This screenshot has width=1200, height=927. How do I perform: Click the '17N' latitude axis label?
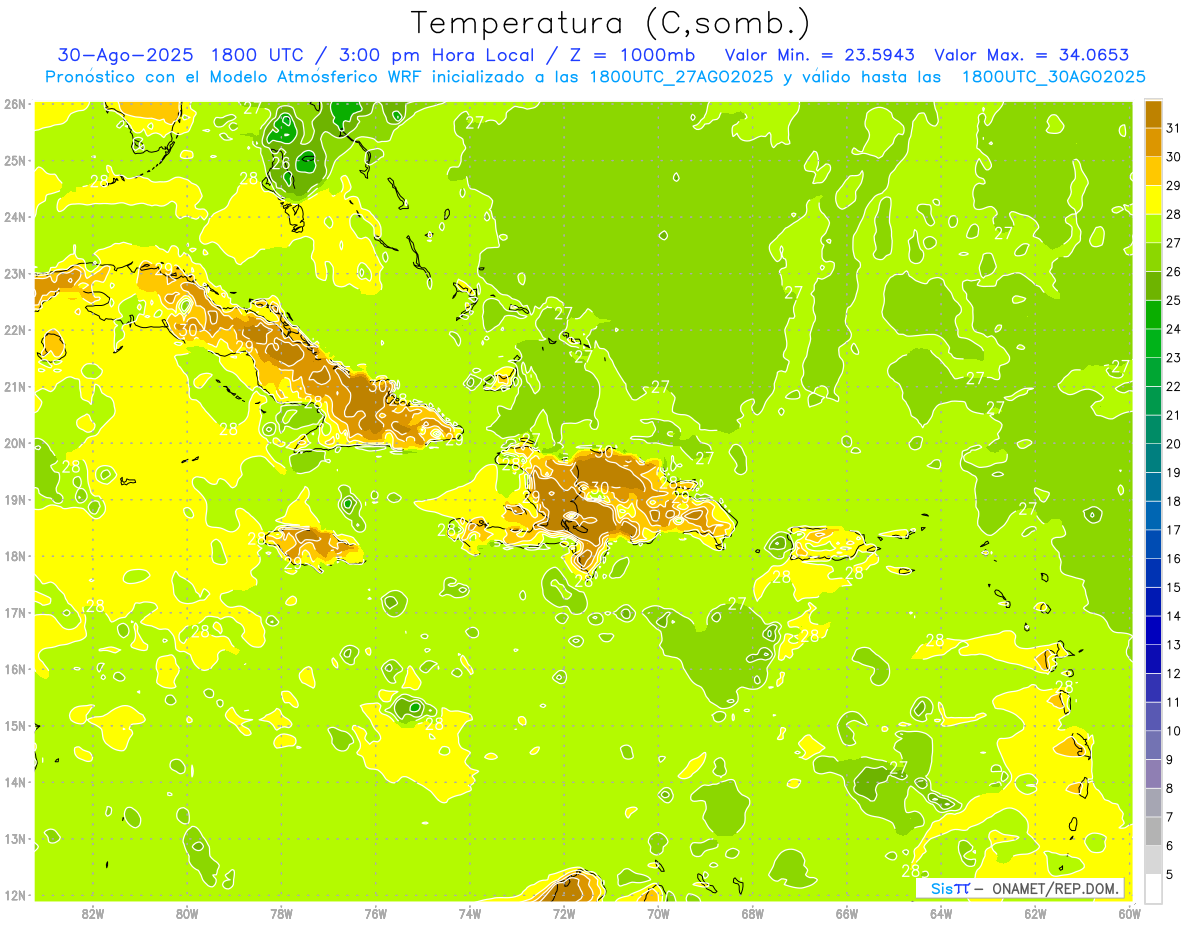pos(14,613)
